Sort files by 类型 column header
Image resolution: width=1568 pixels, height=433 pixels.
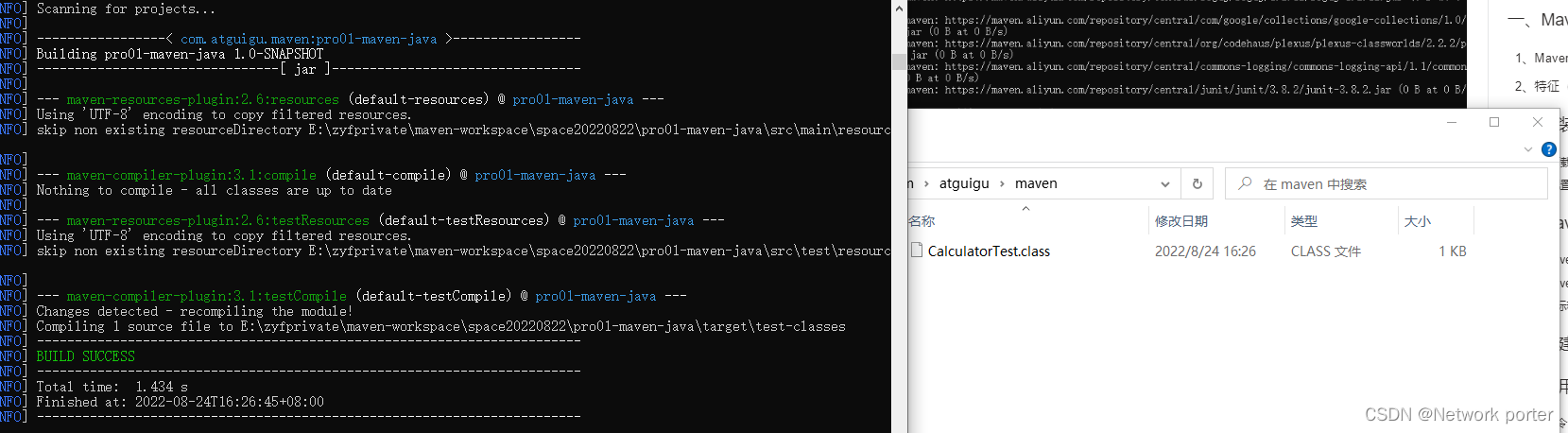(1304, 220)
